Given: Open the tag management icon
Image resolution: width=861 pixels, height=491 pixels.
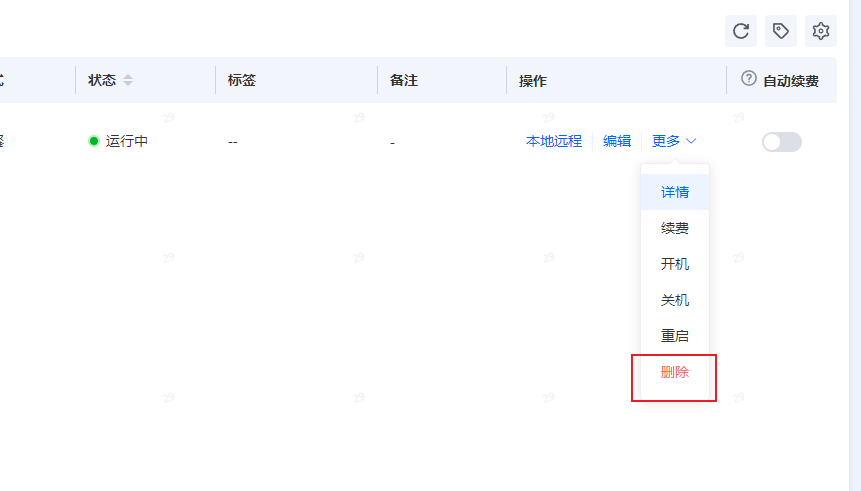Looking at the screenshot, I should 781,31.
